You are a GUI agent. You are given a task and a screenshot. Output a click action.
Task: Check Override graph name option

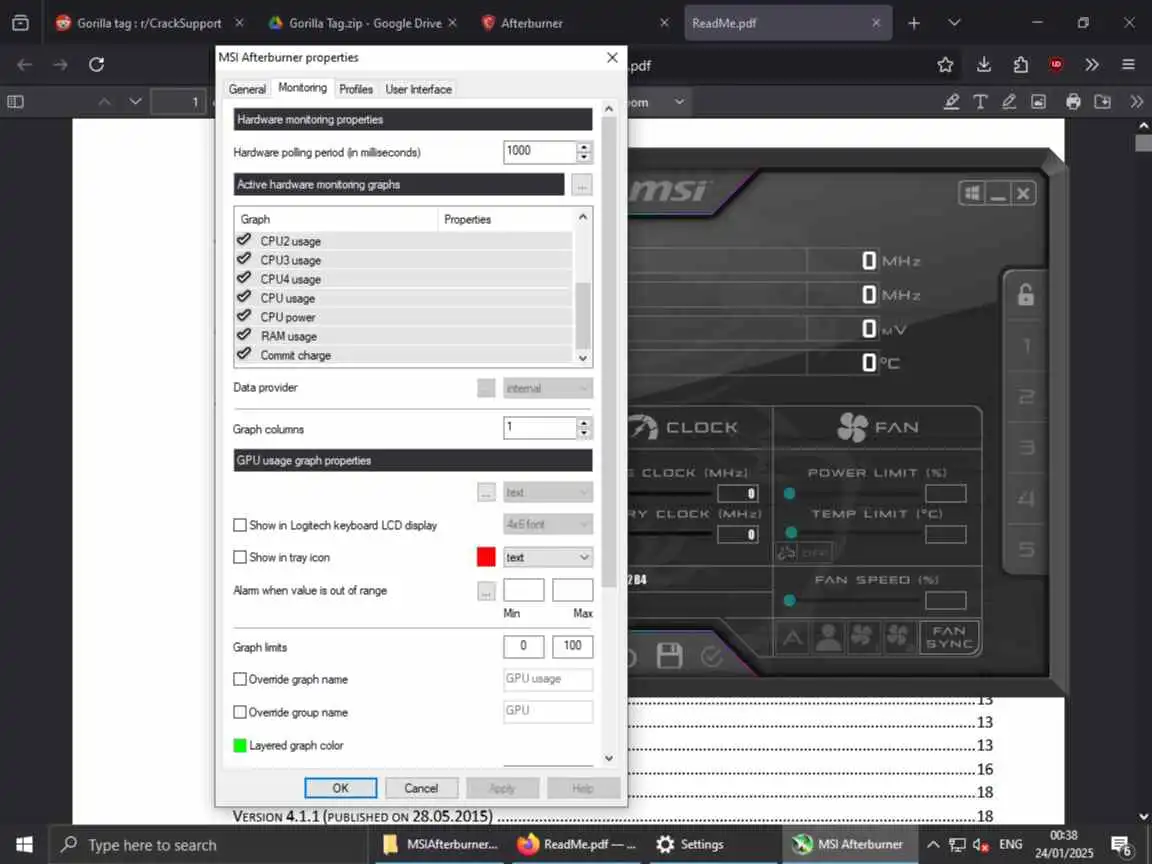pos(240,679)
